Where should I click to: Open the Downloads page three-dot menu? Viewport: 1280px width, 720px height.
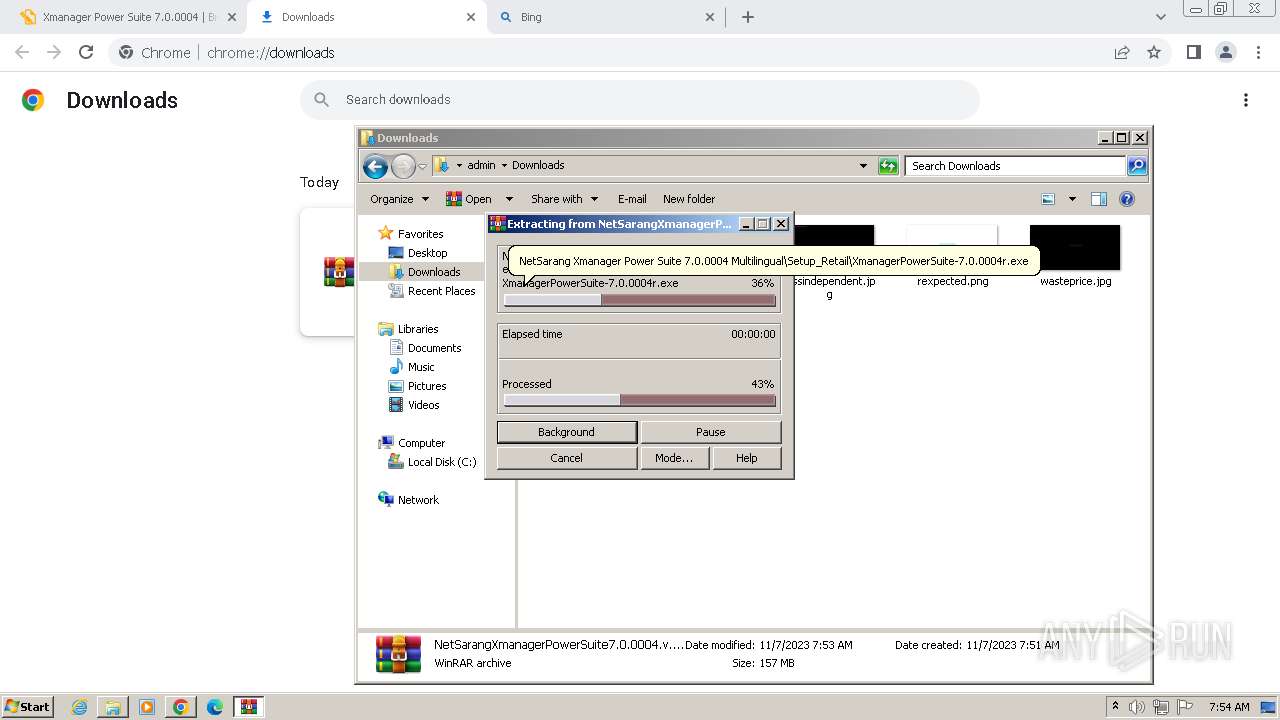[x=1246, y=100]
